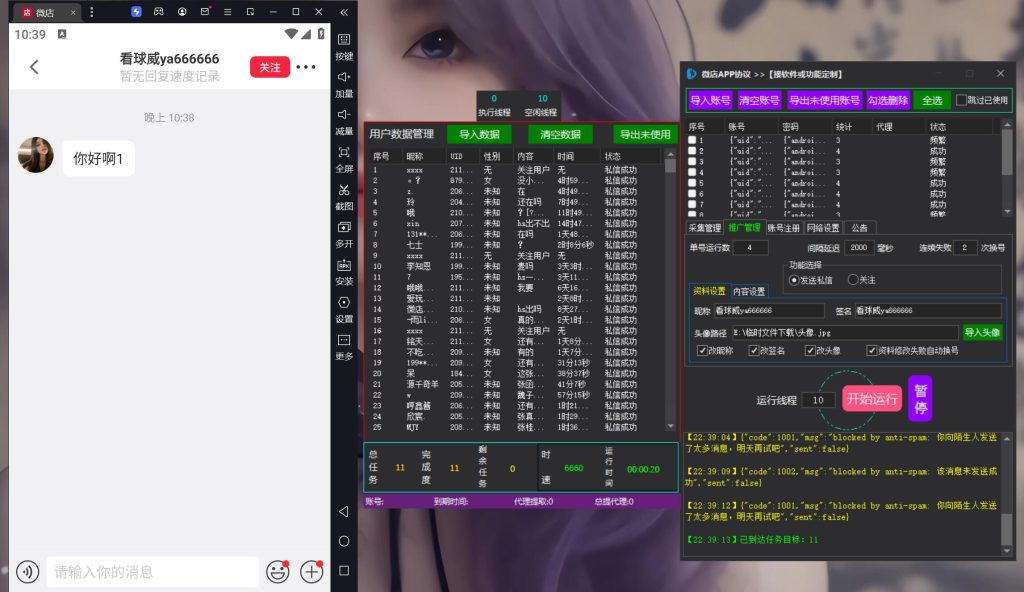The image size is (1024, 592).
Task: Toggle the 跳过已使用 checkbox
Action: click(x=961, y=100)
